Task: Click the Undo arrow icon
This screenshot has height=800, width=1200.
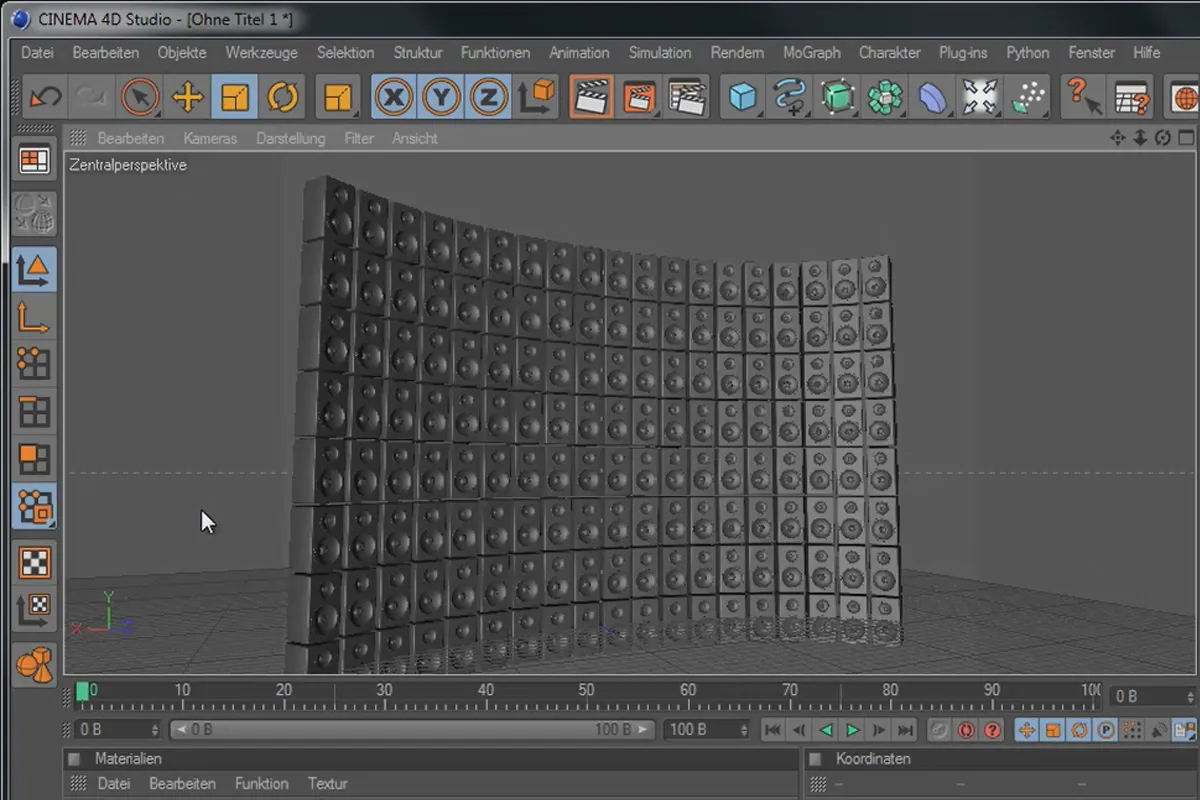Action: click(x=45, y=98)
